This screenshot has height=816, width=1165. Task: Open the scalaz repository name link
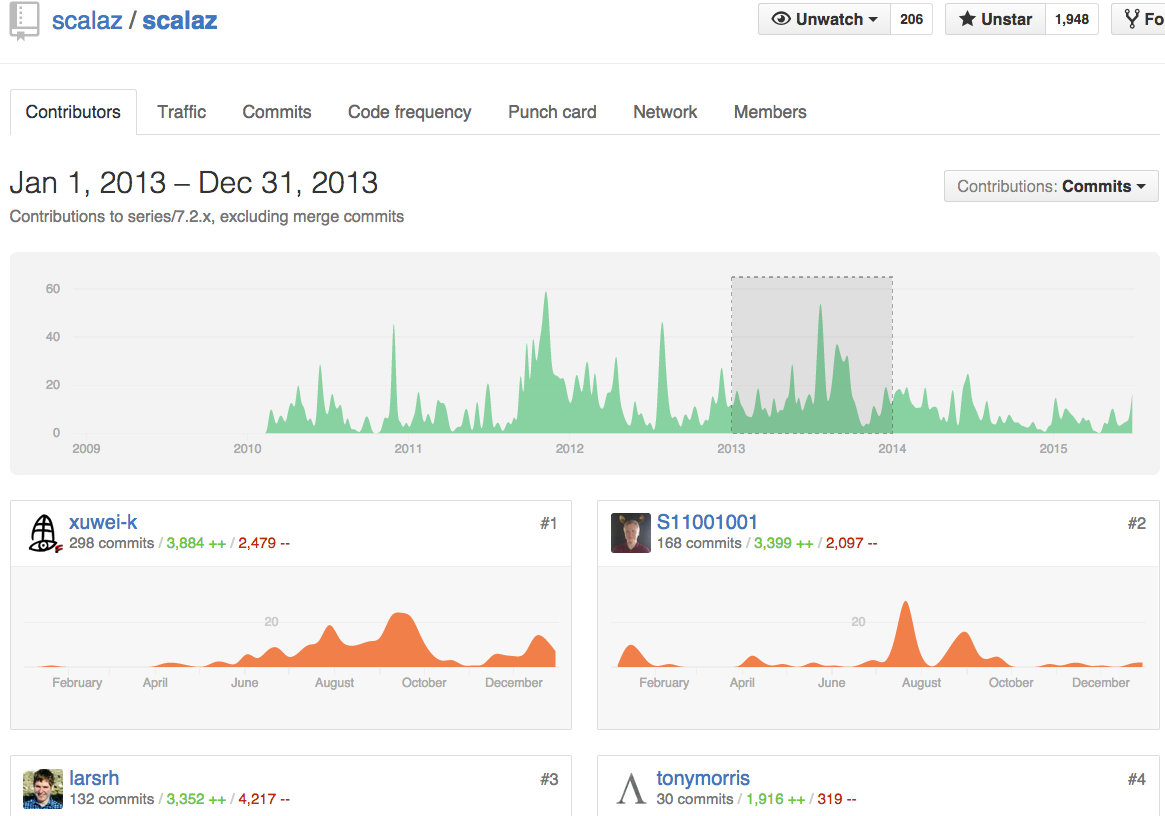[180, 20]
